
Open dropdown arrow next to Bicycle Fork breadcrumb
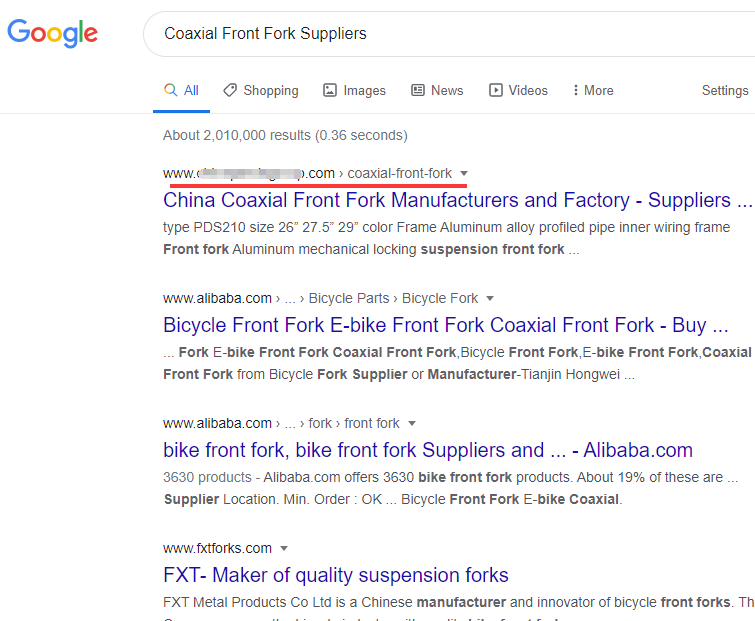489,299
